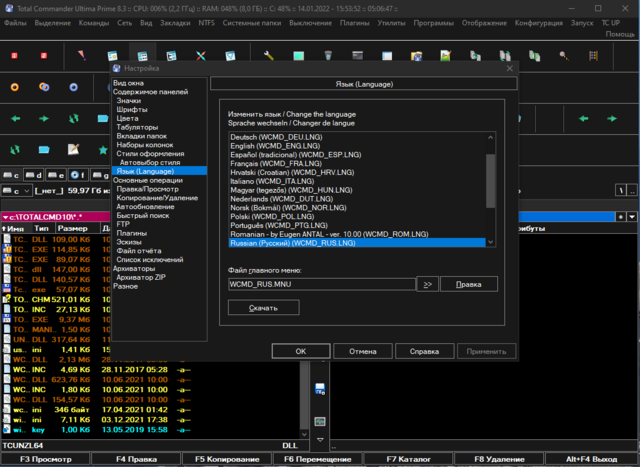
Task: Click the orange ring toolbar icon
Action: click(15, 87)
